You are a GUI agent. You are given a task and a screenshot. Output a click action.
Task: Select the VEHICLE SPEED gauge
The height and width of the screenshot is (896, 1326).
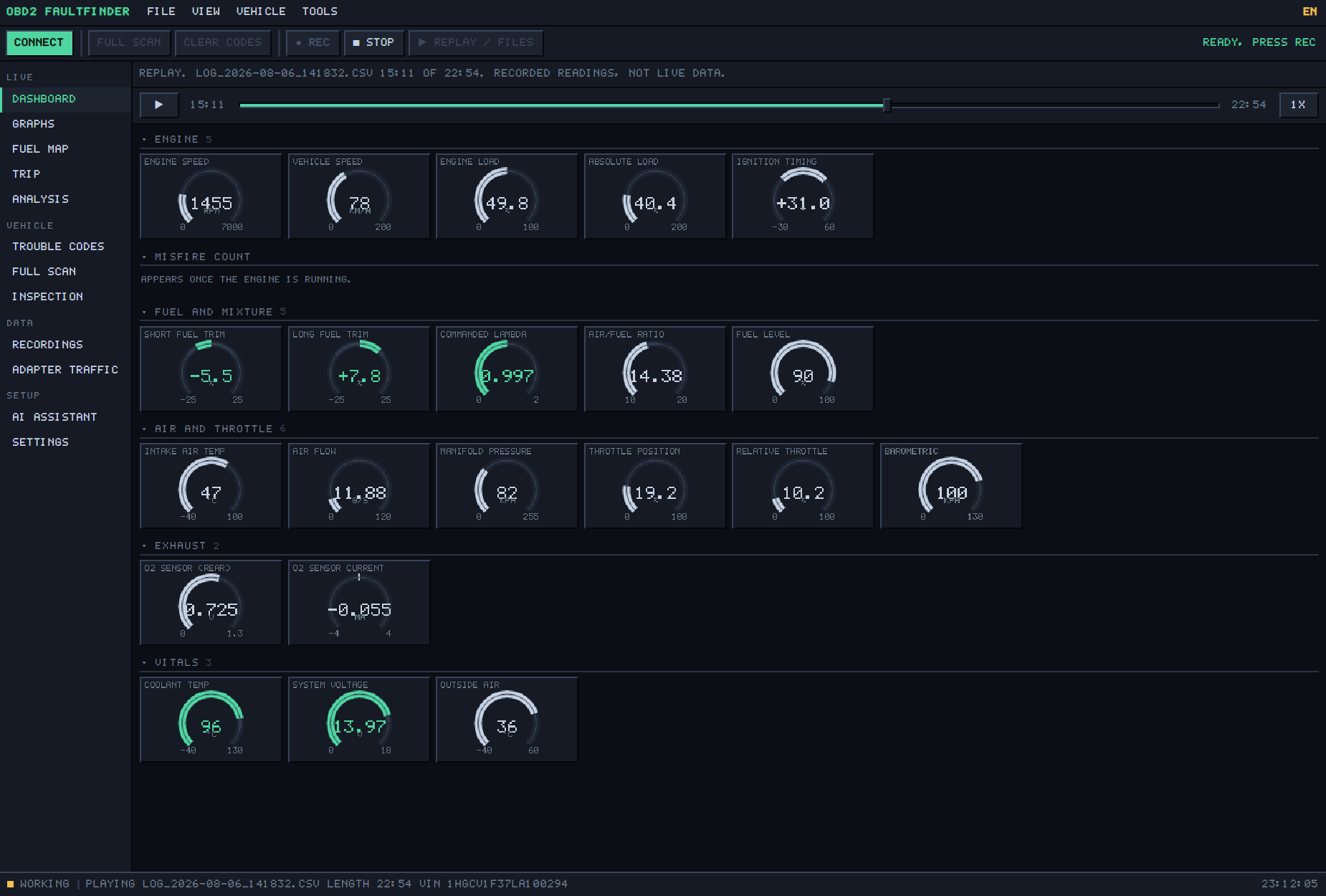pyautogui.click(x=359, y=196)
